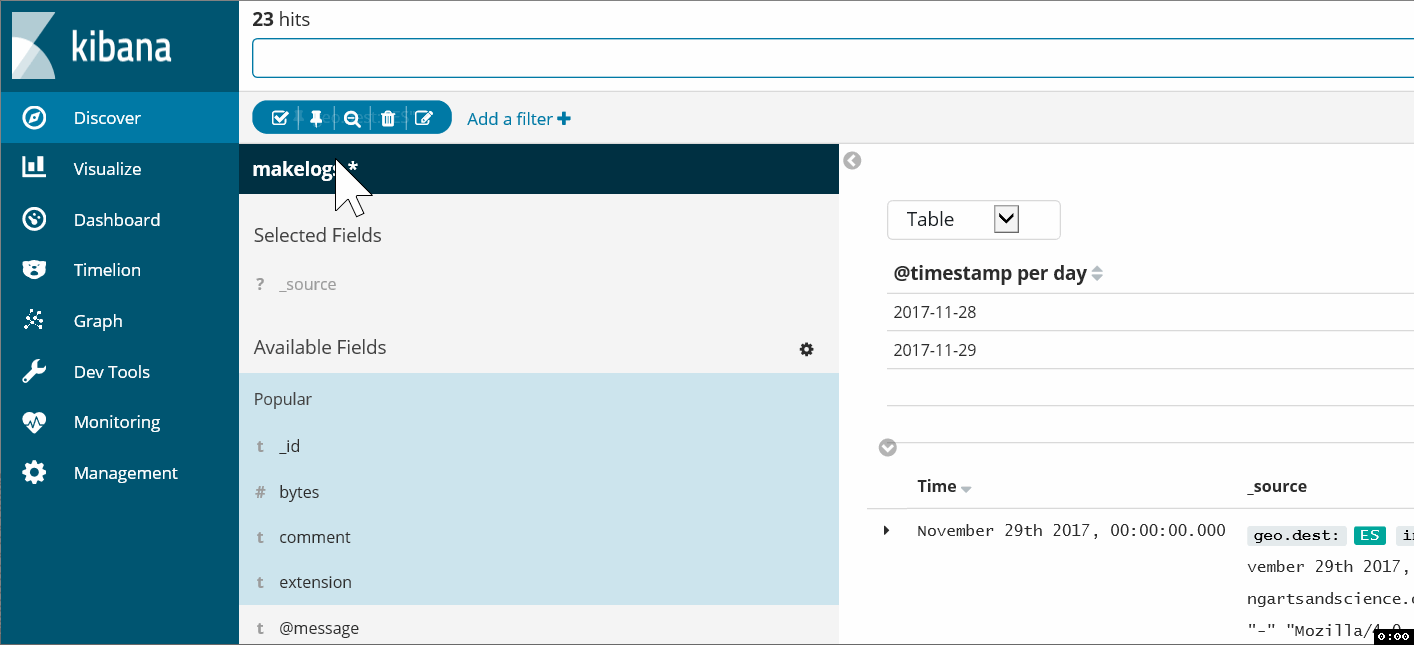
Task: Sort the Time column header
Action: click(x=944, y=487)
